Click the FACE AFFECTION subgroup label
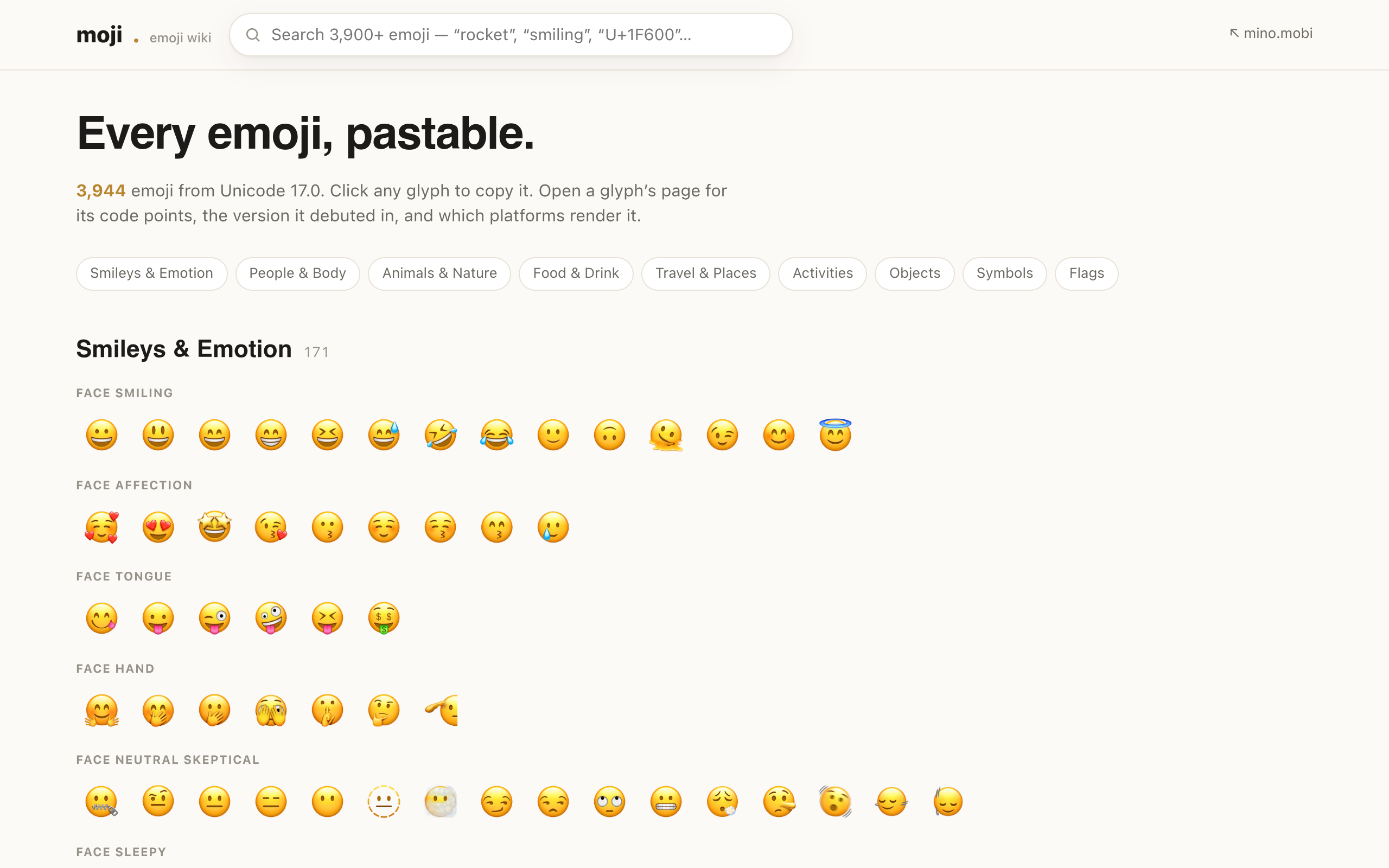Viewport: 1389px width, 868px height. (135, 485)
